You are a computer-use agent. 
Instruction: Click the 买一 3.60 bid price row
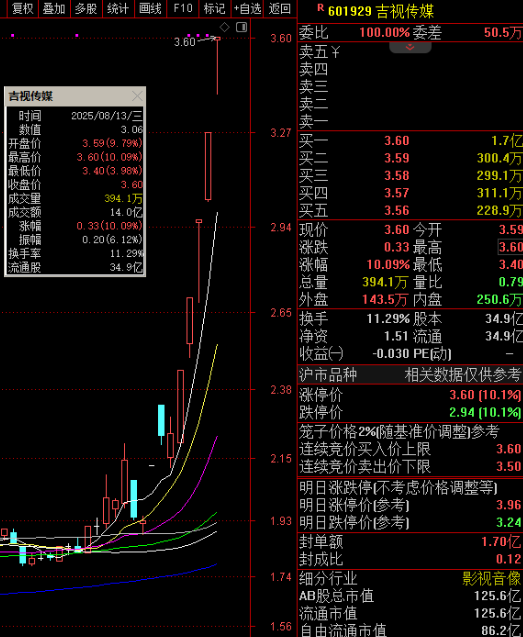[x=410, y=141]
